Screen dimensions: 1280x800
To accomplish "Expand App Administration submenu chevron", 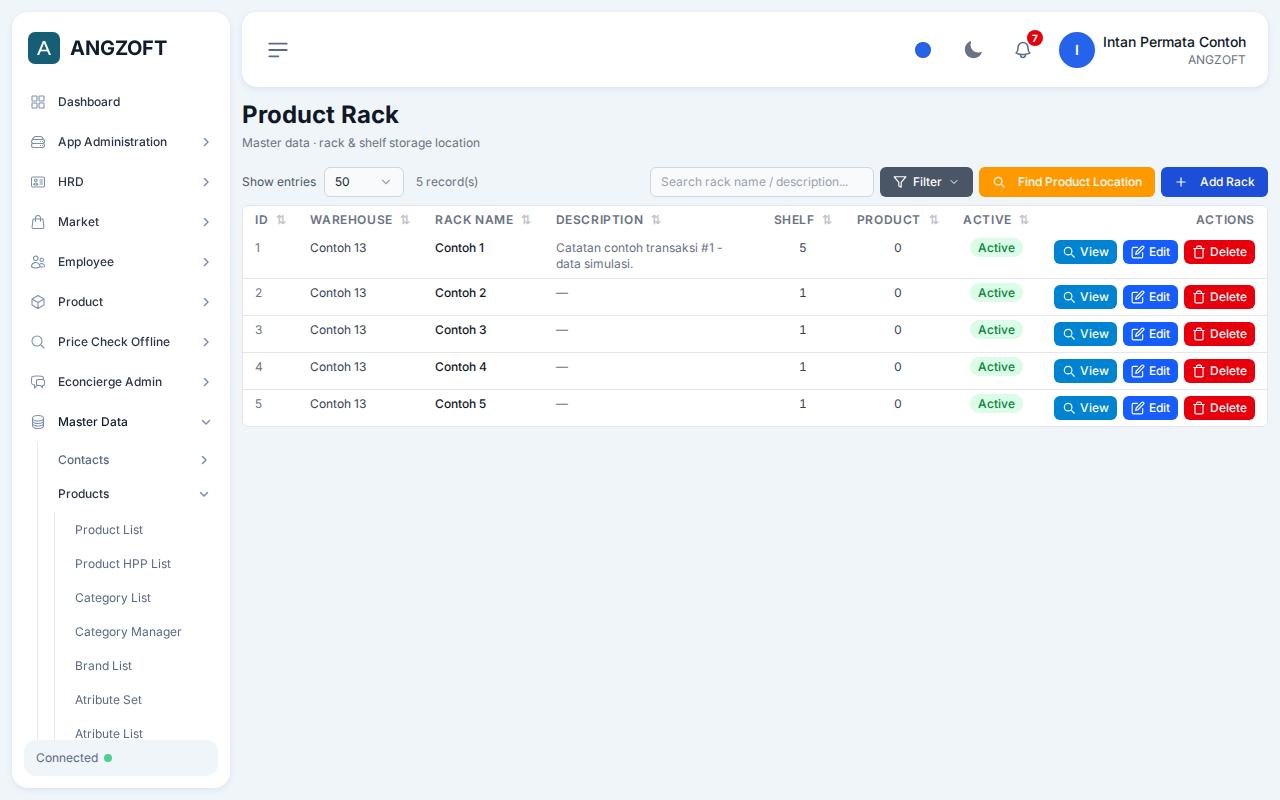I will (x=206, y=142).
